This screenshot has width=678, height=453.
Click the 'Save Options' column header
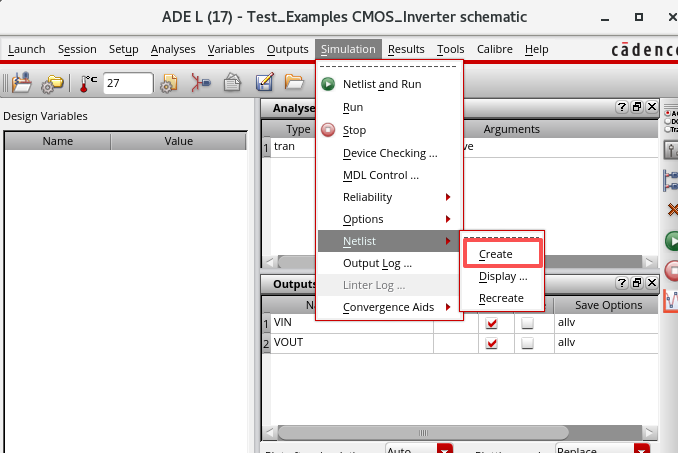(608, 305)
